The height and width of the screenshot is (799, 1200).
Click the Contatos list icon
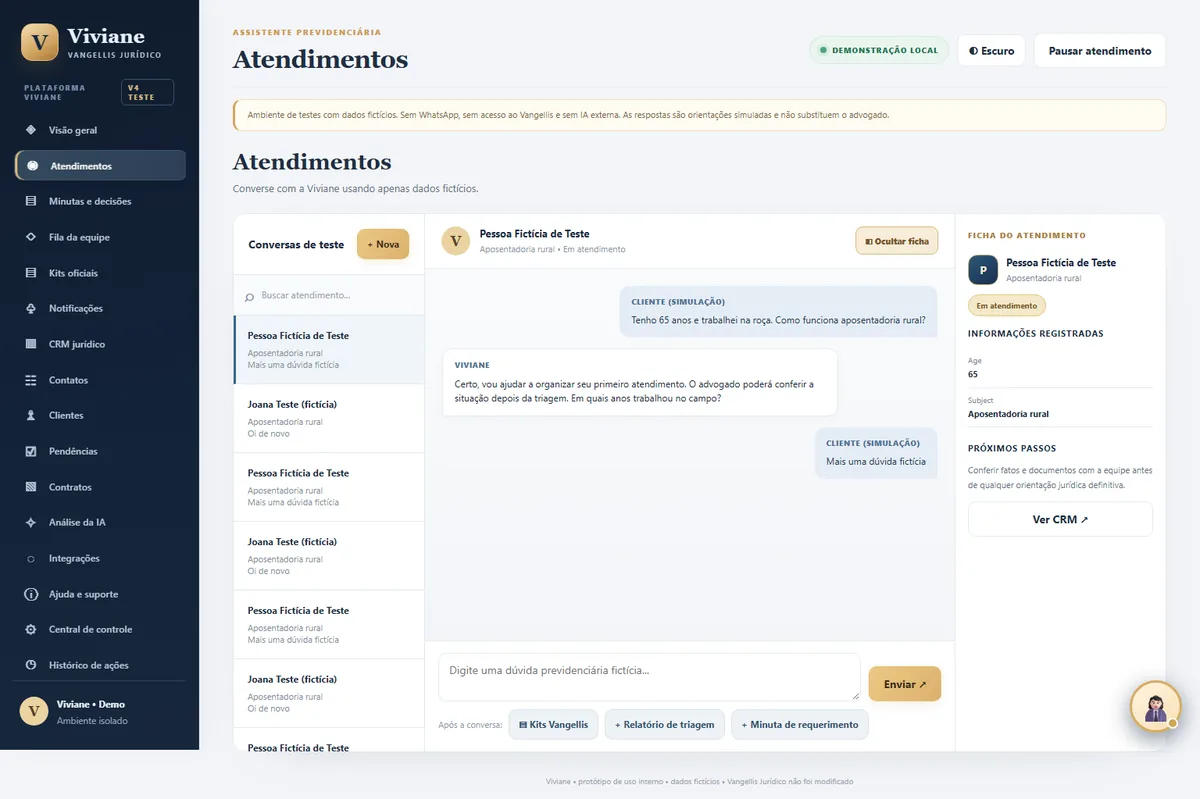31,380
